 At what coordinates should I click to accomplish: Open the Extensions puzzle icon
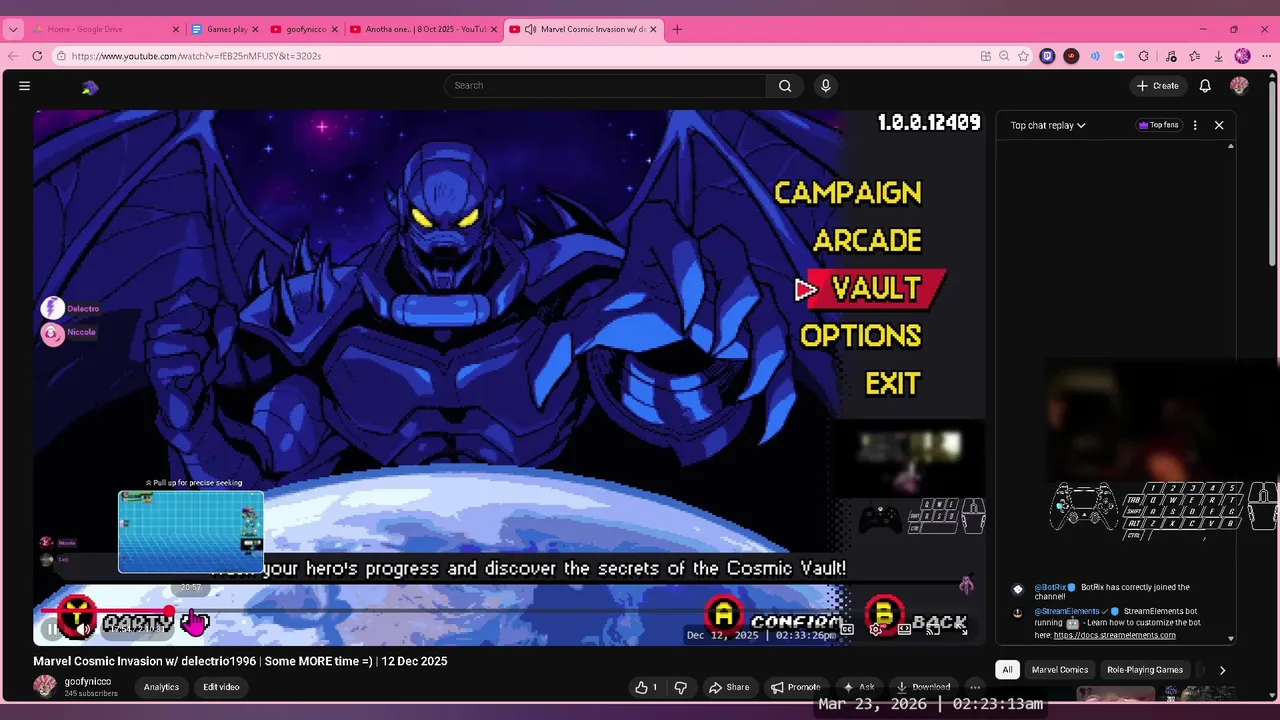(1143, 56)
